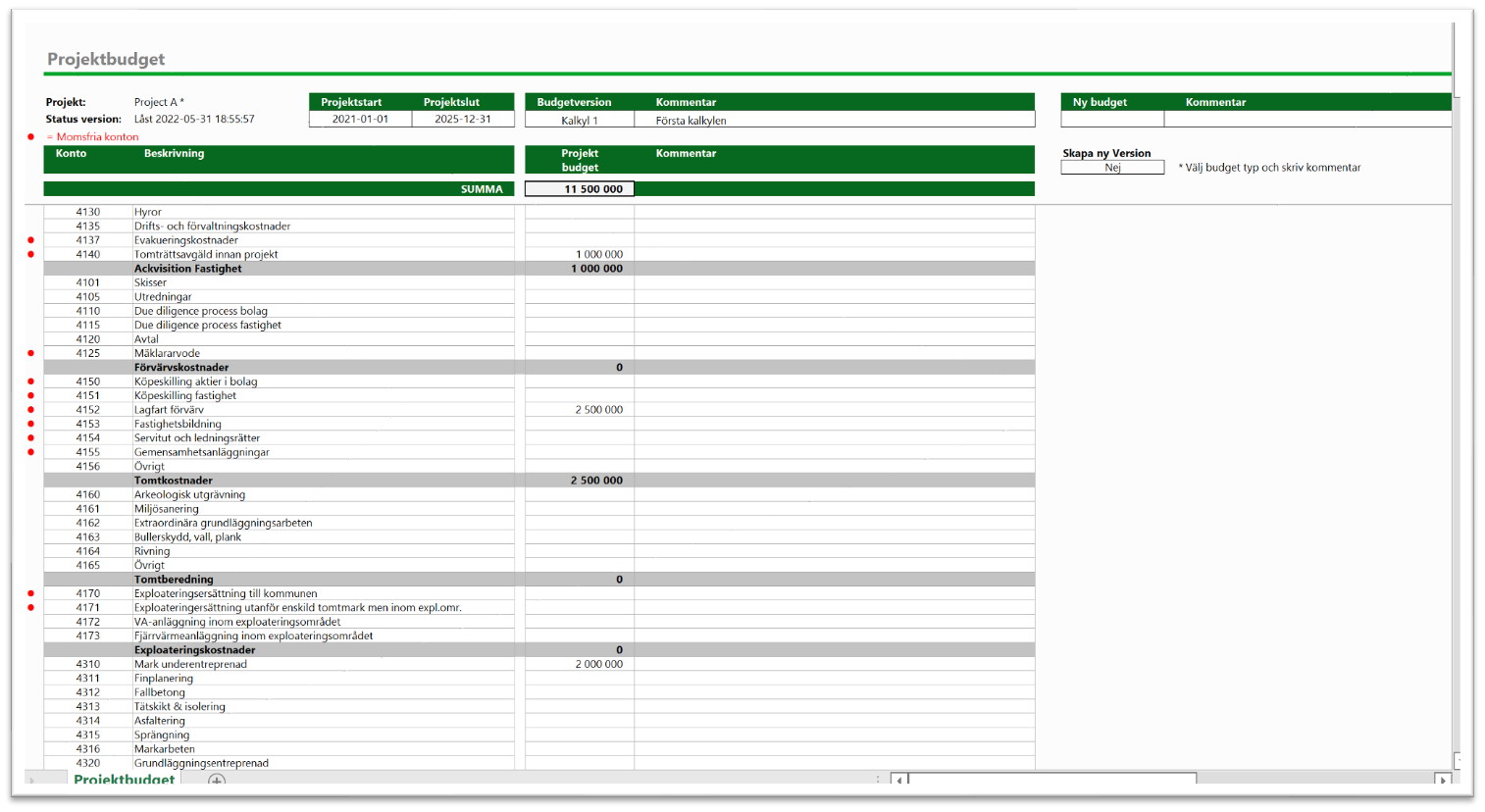
Task: Select the 'Fallbetong' cell
Action: pos(324,692)
